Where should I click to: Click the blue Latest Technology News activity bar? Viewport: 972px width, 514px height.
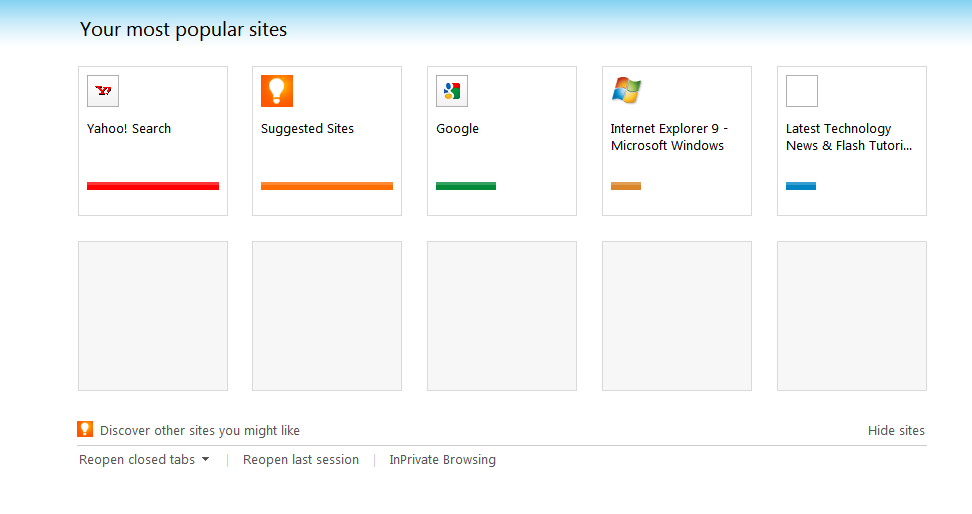click(801, 186)
